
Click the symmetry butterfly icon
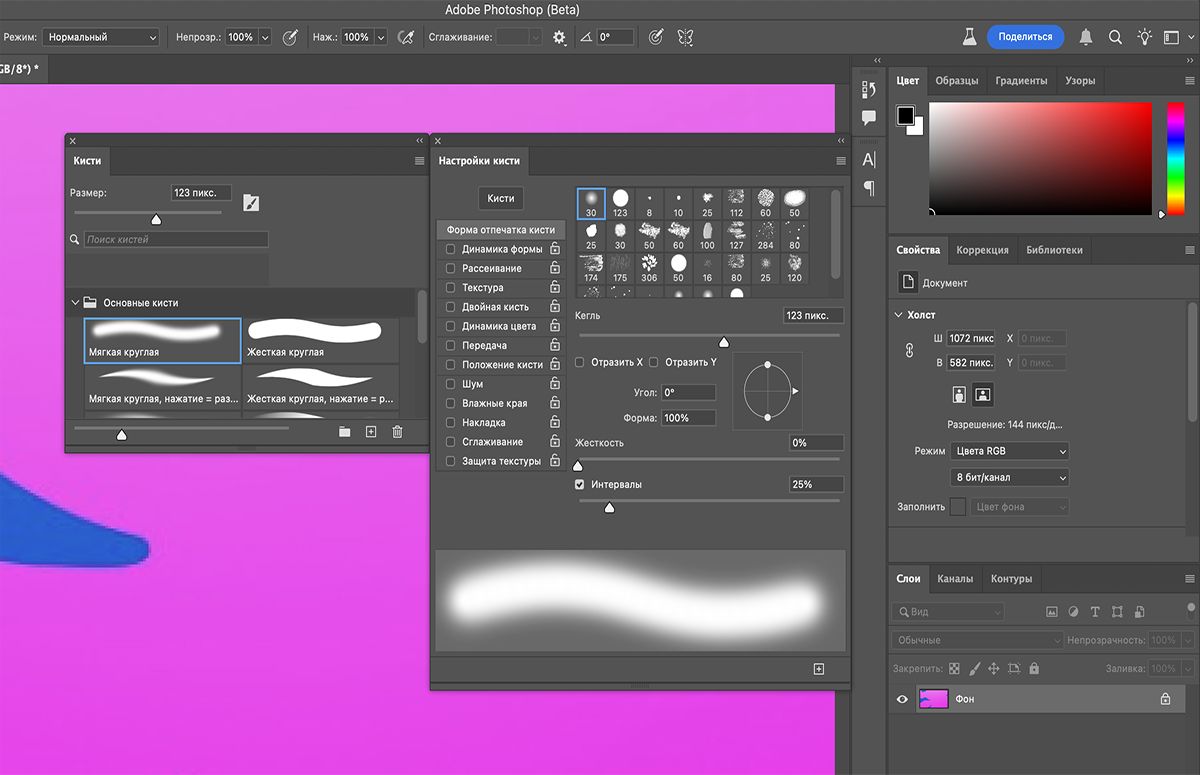coord(685,37)
